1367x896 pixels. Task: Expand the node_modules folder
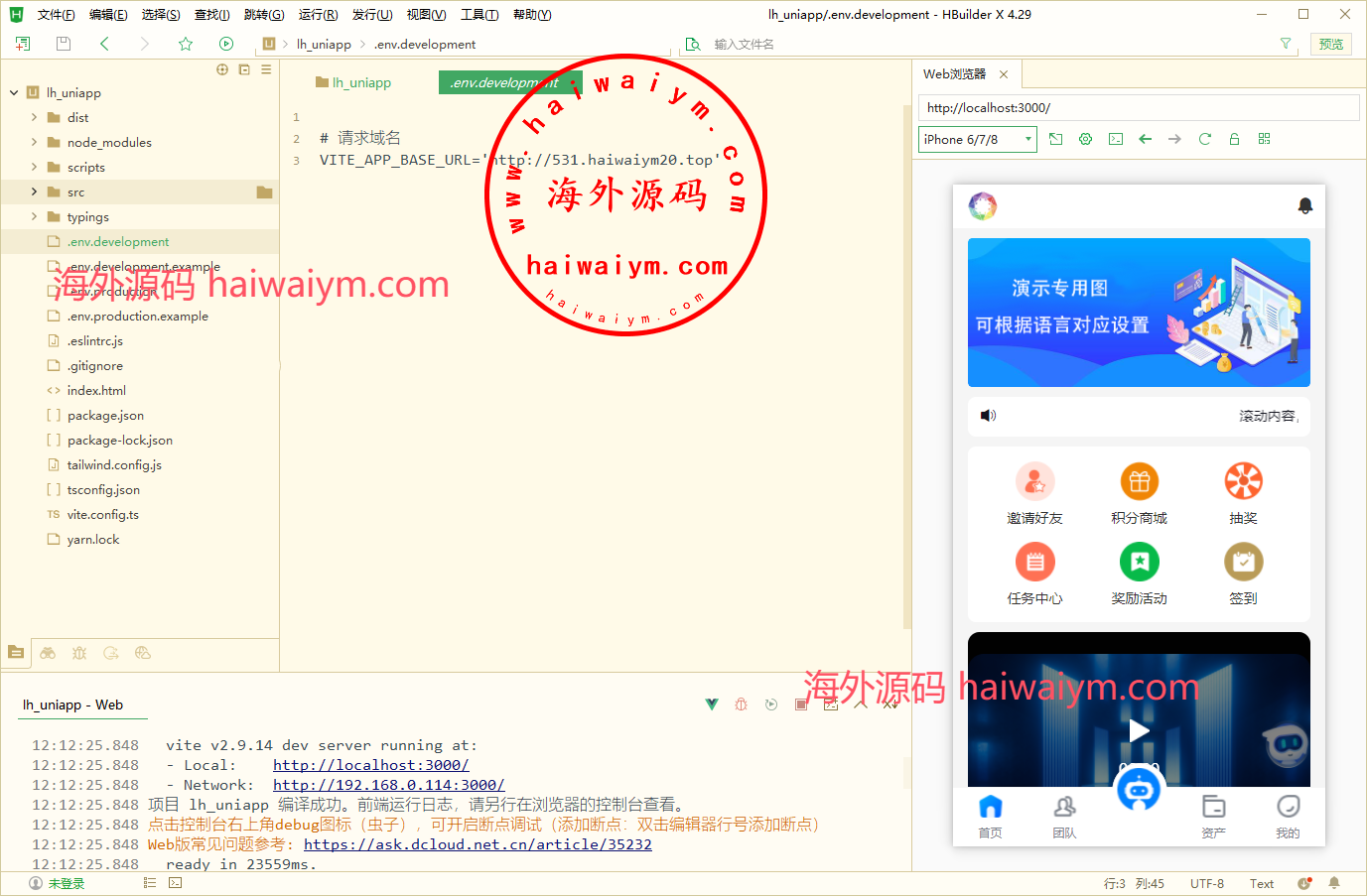click(35, 142)
